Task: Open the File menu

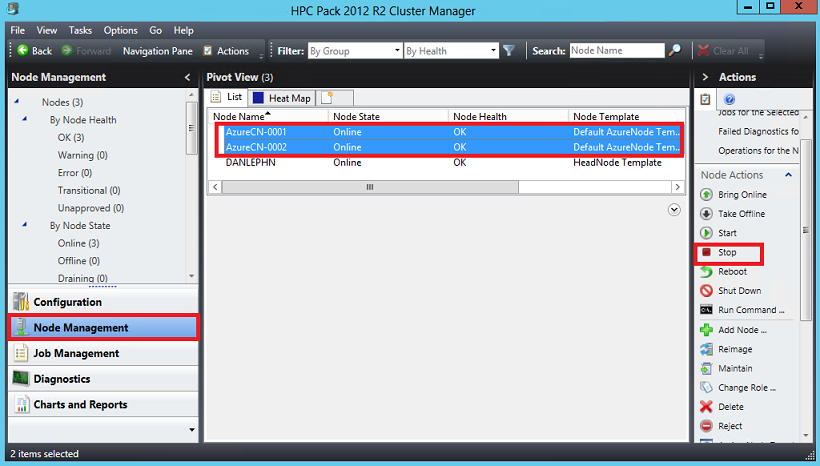Action: coord(18,30)
